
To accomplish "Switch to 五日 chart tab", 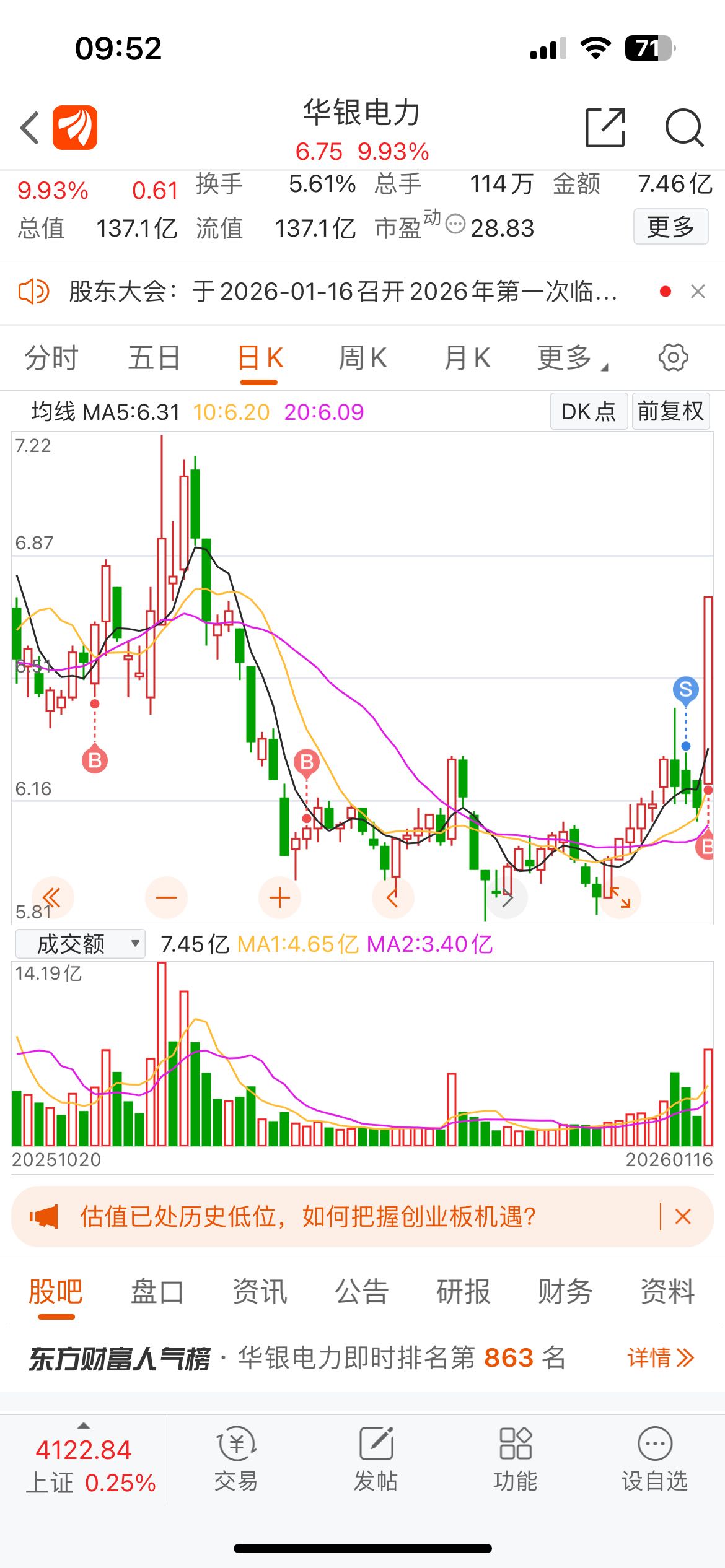I will 154,358.
